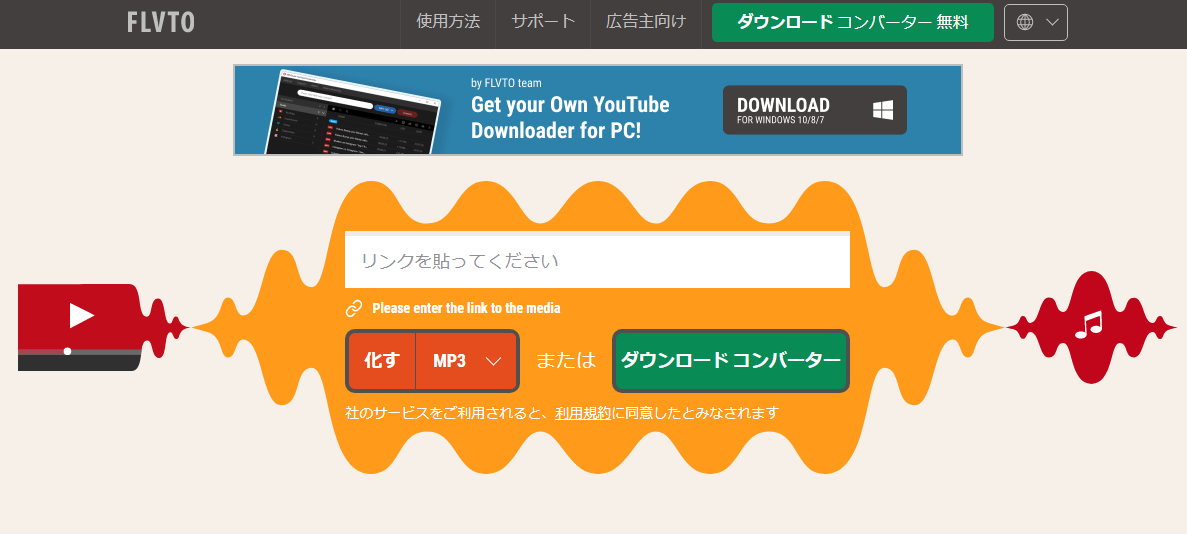Click 'Please enter the link to the media' text

pyautogui.click(x=466, y=308)
